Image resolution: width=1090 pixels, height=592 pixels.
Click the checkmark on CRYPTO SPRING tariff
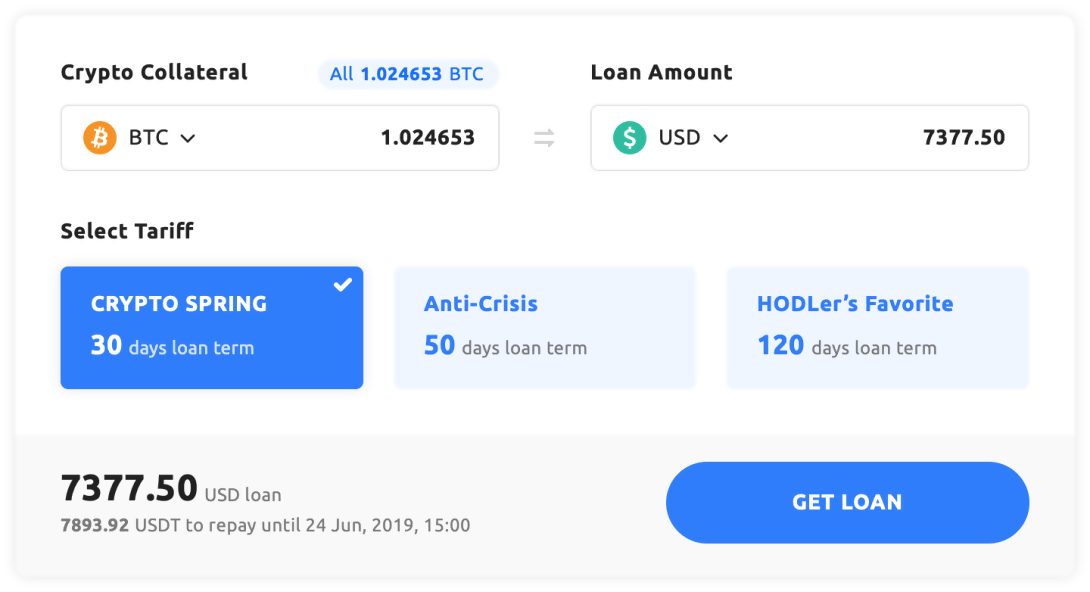point(343,285)
